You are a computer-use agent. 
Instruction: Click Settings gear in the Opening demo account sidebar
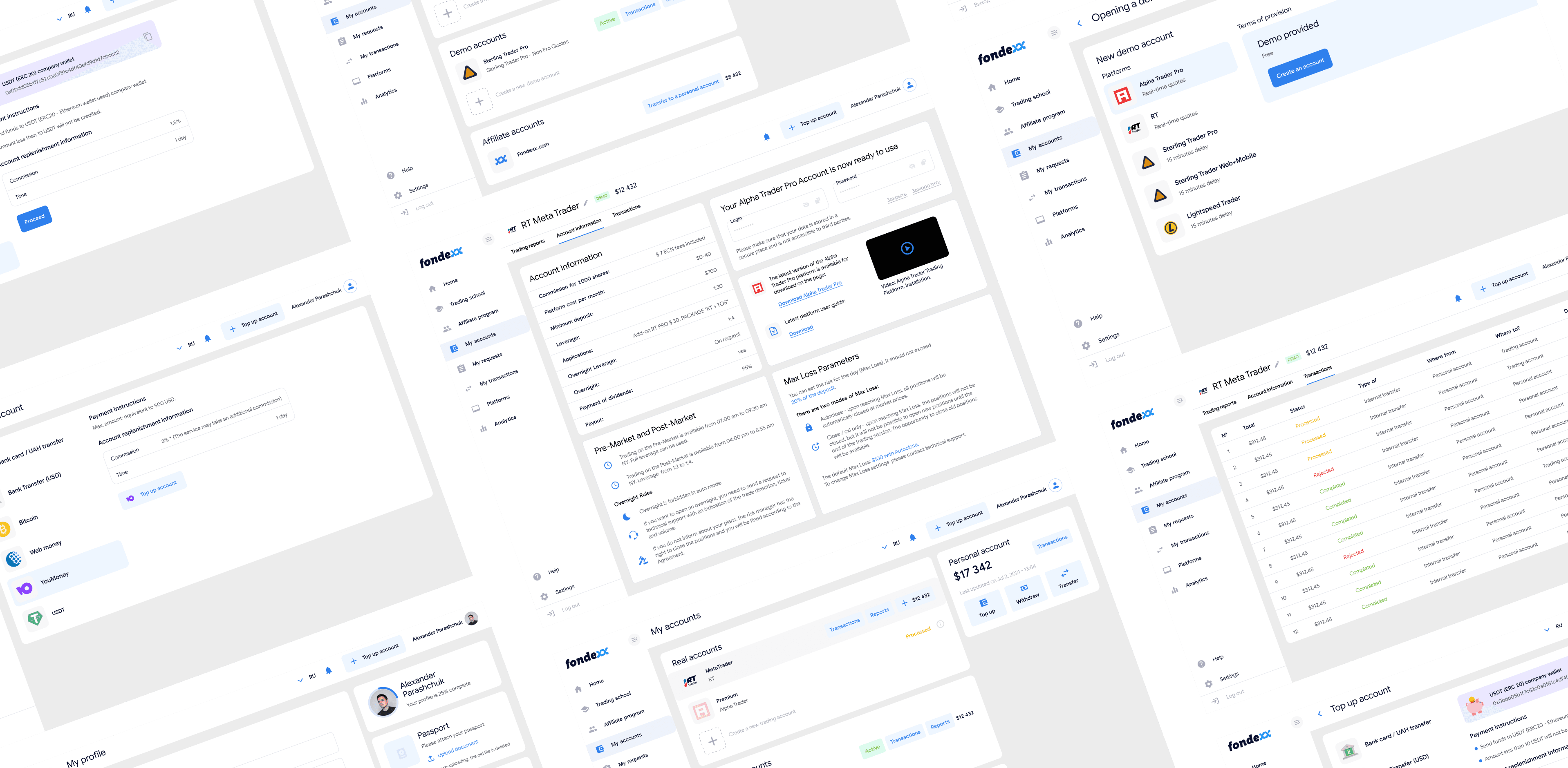click(x=1086, y=346)
